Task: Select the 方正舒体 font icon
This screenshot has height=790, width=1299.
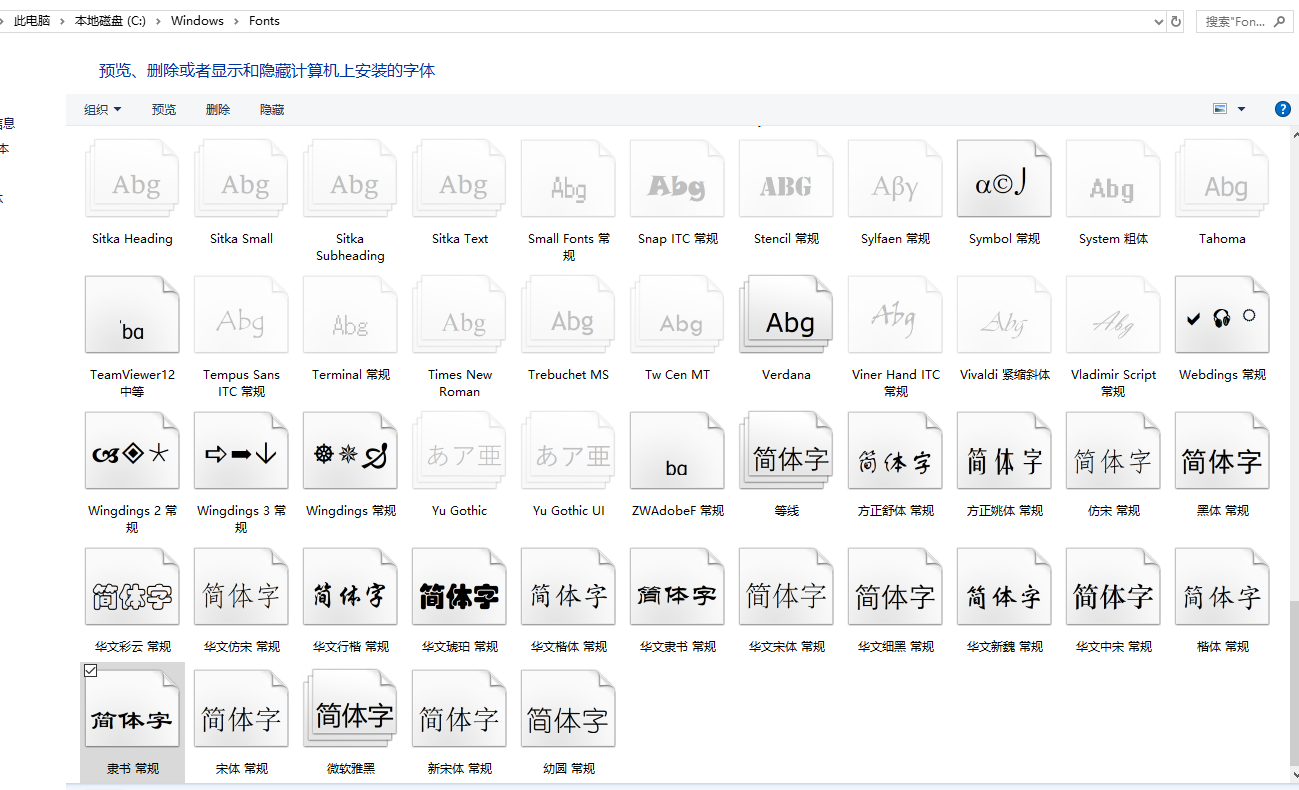Action: (895, 451)
